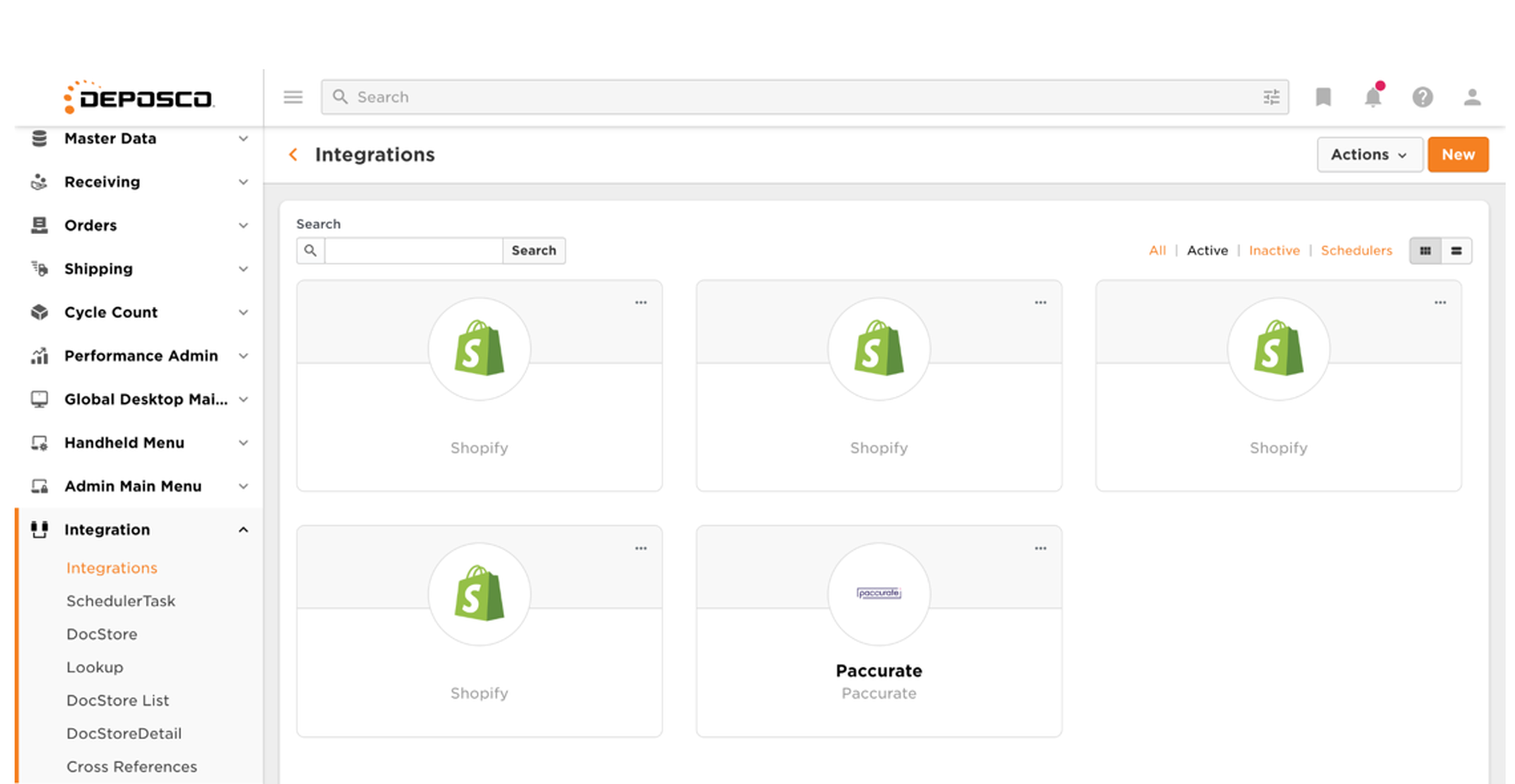
Task: Open DocStoreDetail in the sidebar
Action: [x=124, y=734]
